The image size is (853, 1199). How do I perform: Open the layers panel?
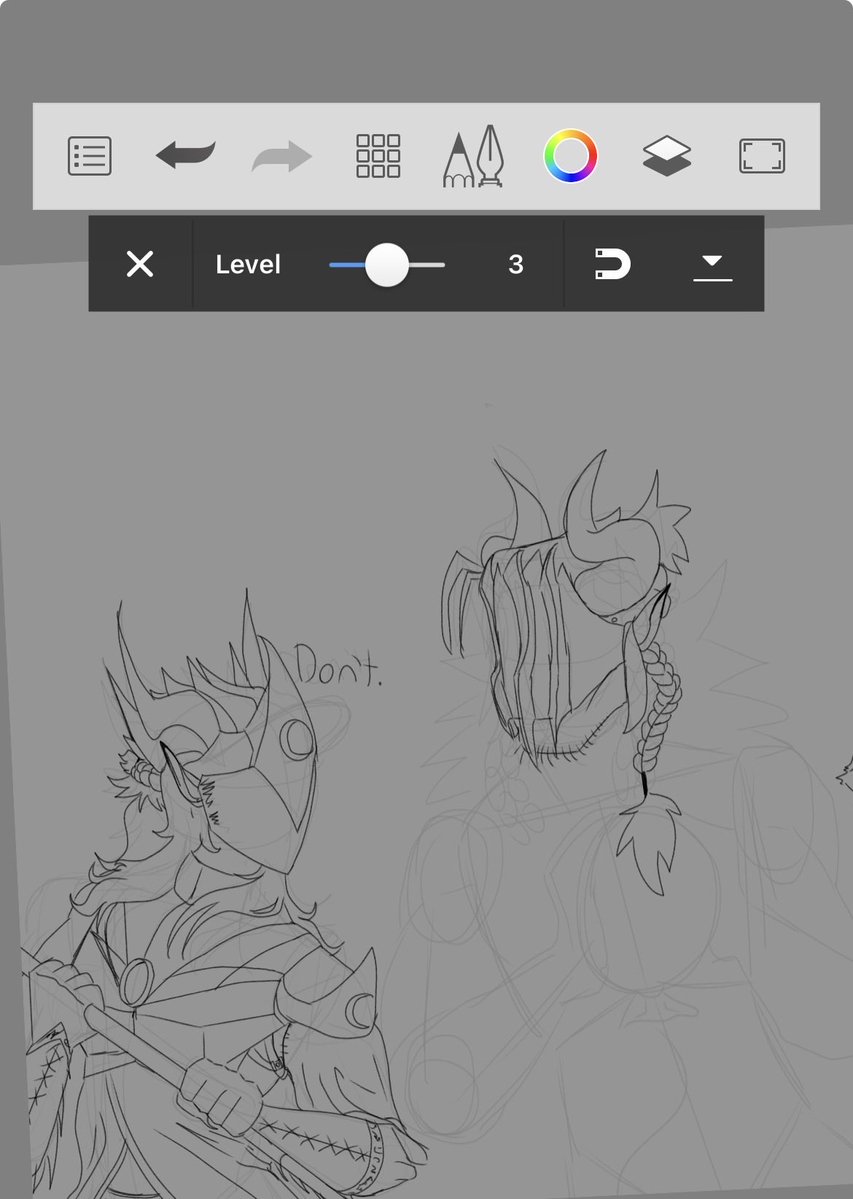click(x=667, y=156)
